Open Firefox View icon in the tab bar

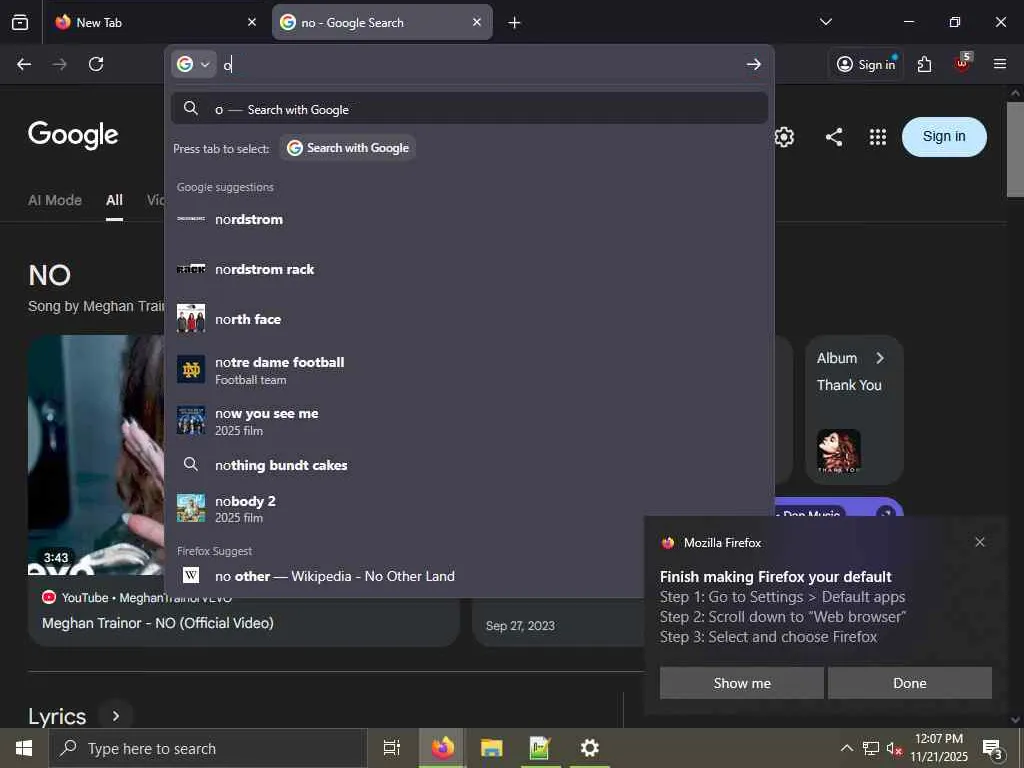tap(20, 22)
